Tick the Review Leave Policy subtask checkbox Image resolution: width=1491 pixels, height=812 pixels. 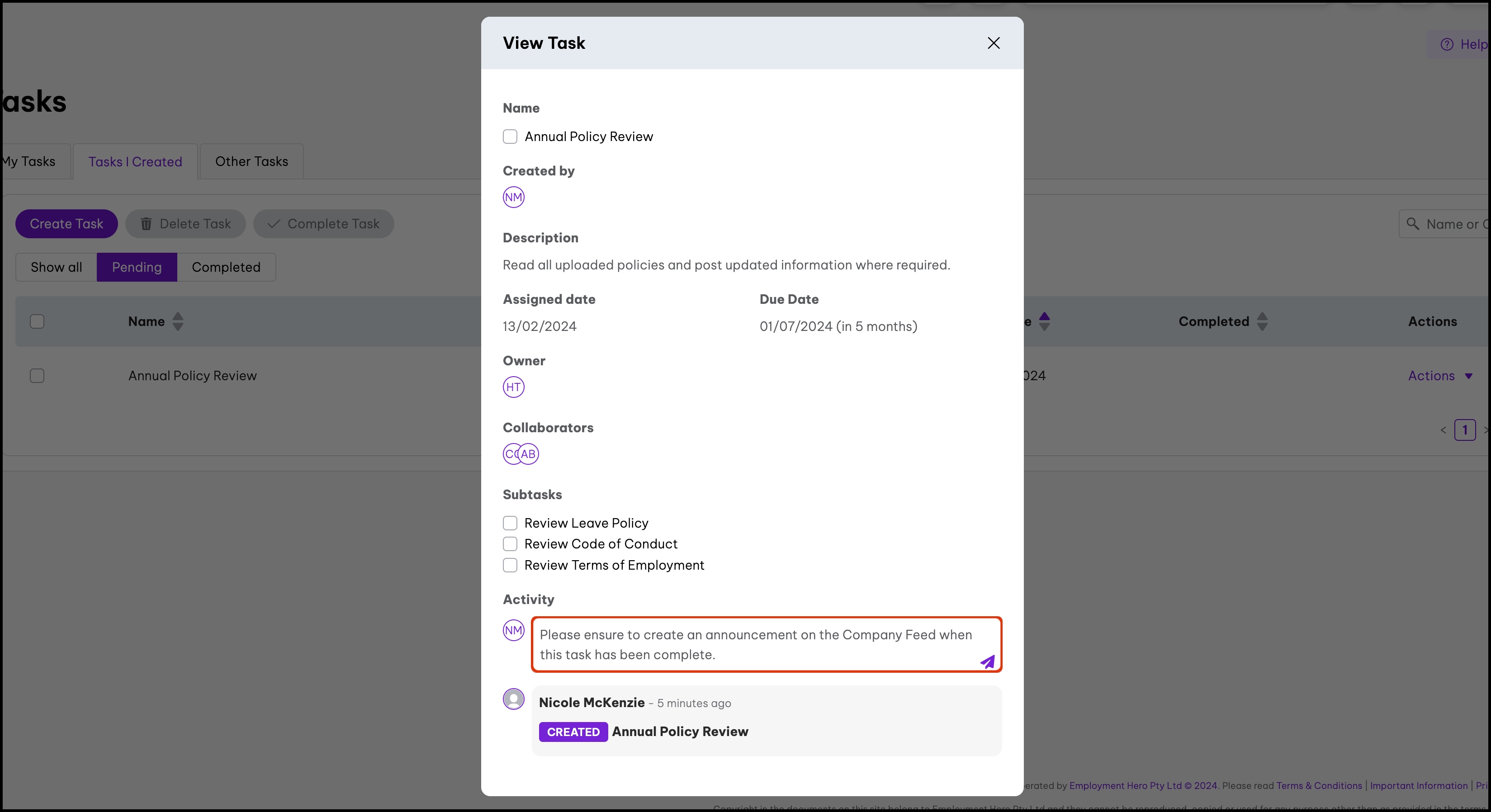click(x=510, y=523)
